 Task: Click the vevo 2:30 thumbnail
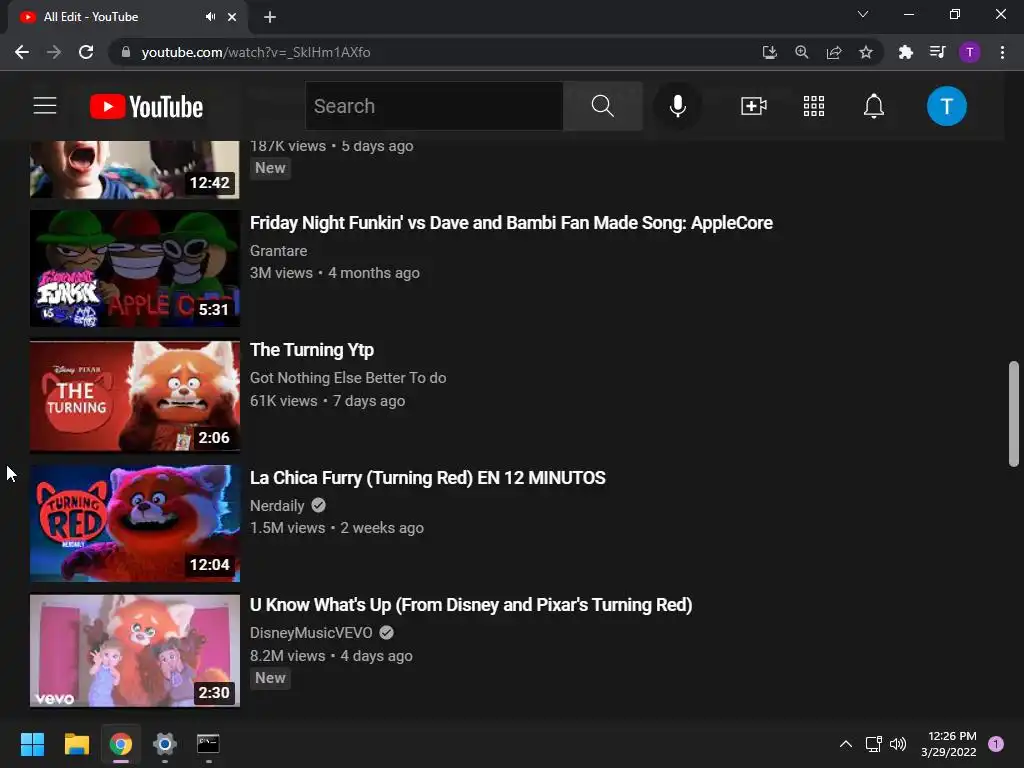[135, 650]
